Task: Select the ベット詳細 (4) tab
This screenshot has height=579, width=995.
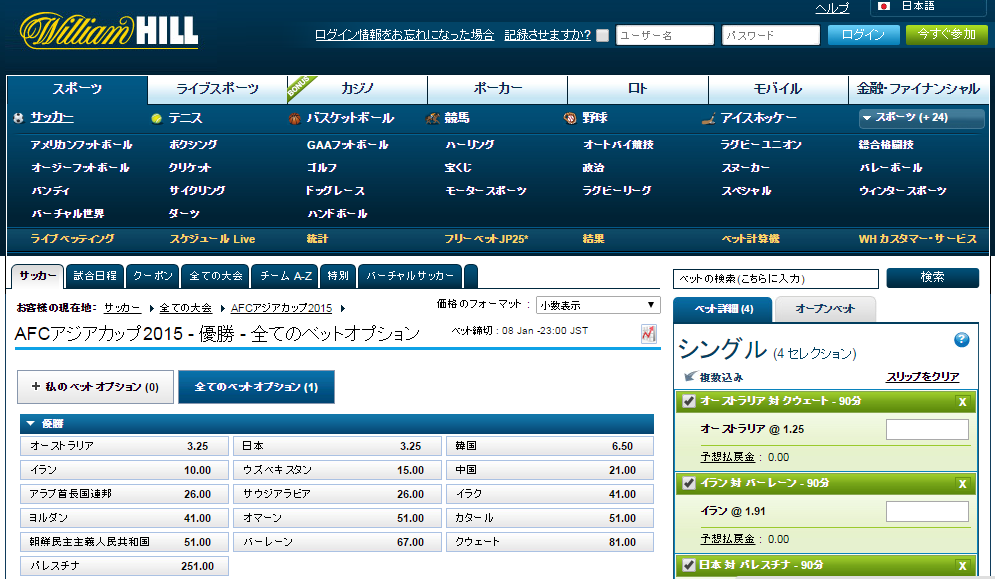Action: tap(723, 309)
